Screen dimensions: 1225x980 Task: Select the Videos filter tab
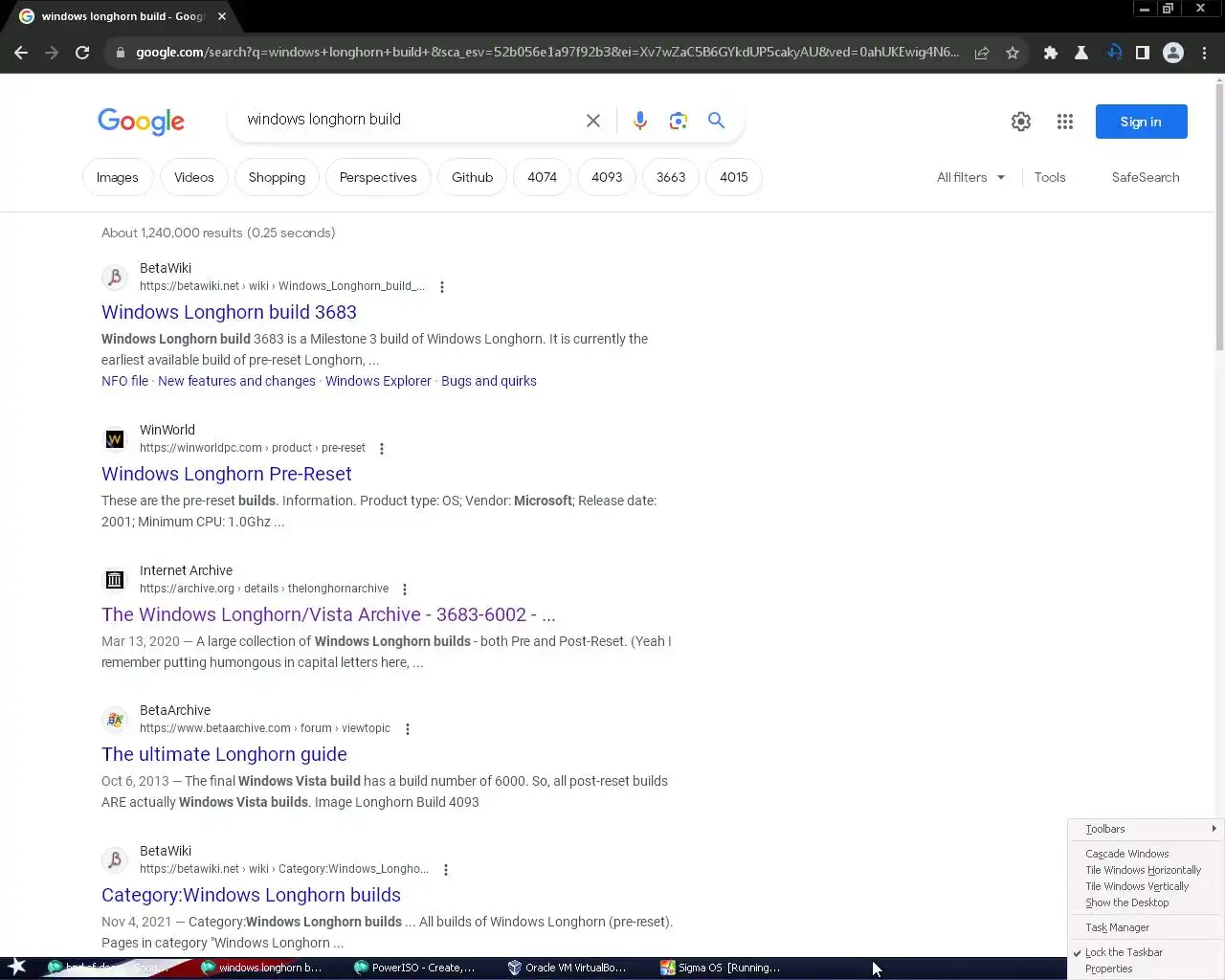[194, 177]
